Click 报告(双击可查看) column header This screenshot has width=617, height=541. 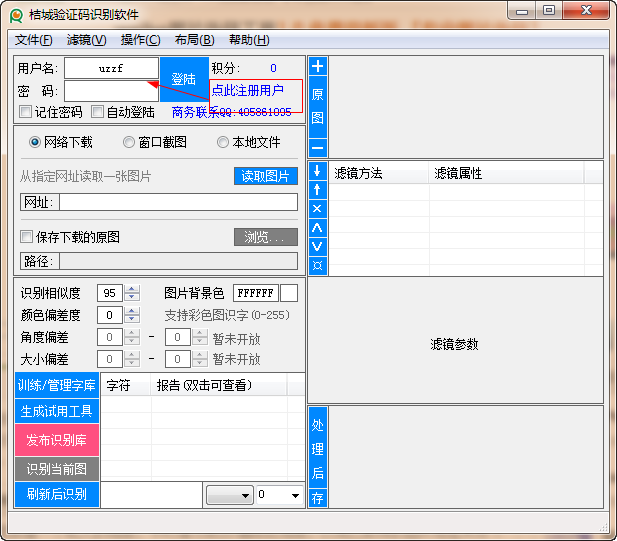point(219,385)
